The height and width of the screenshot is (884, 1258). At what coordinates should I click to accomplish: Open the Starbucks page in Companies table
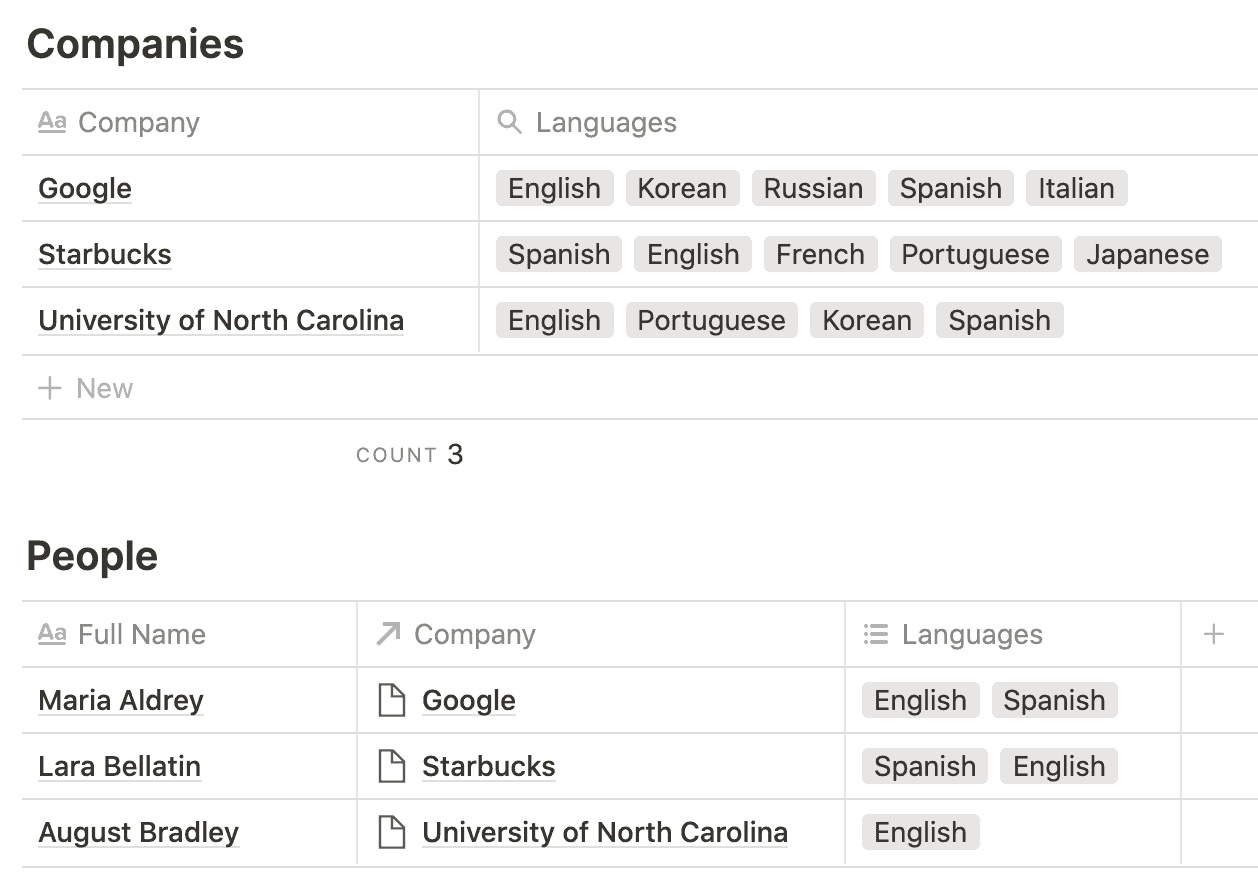pos(105,254)
